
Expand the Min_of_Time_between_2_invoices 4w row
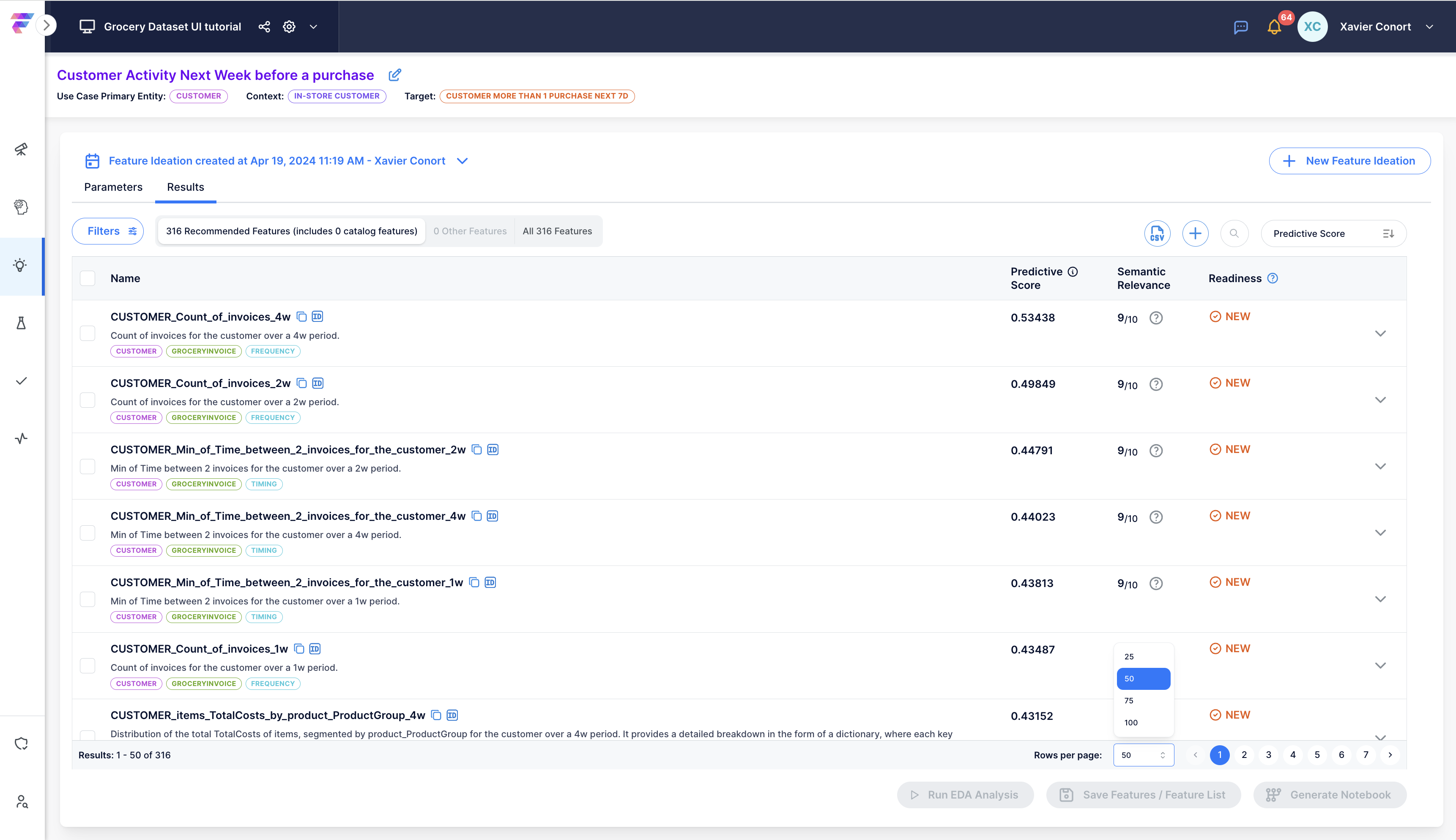point(1380,533)
